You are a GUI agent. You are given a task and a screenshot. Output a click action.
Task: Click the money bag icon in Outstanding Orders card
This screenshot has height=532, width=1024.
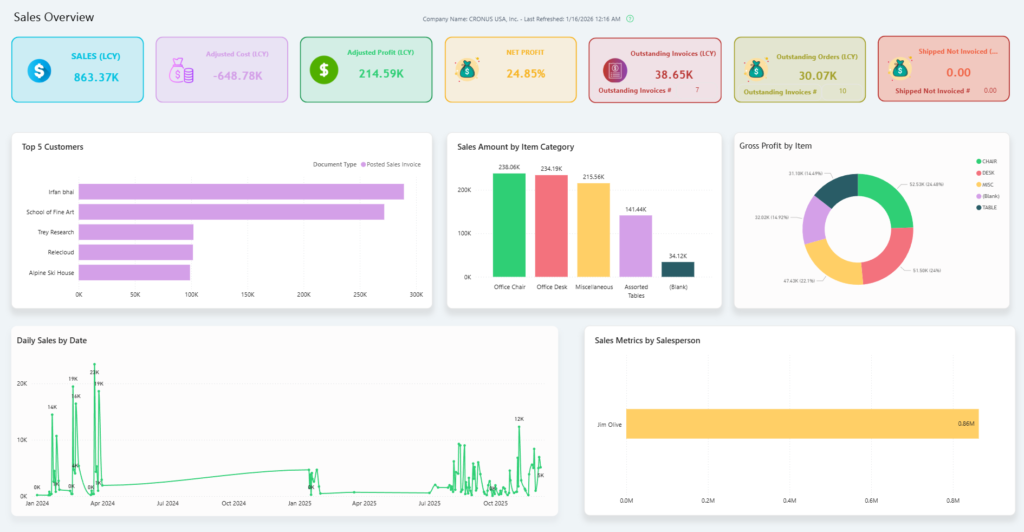pos(757,69)
